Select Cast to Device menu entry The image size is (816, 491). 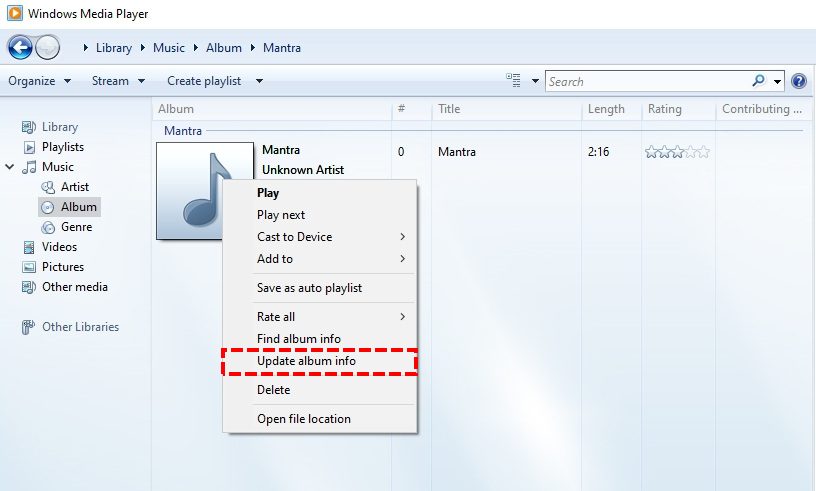(320, 237)
